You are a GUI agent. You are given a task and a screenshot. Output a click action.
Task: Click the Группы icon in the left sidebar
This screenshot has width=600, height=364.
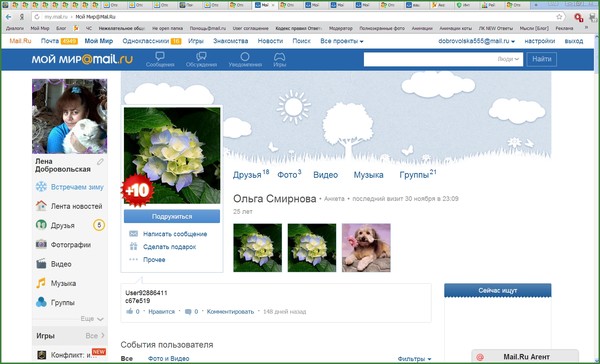pos(41,302)
